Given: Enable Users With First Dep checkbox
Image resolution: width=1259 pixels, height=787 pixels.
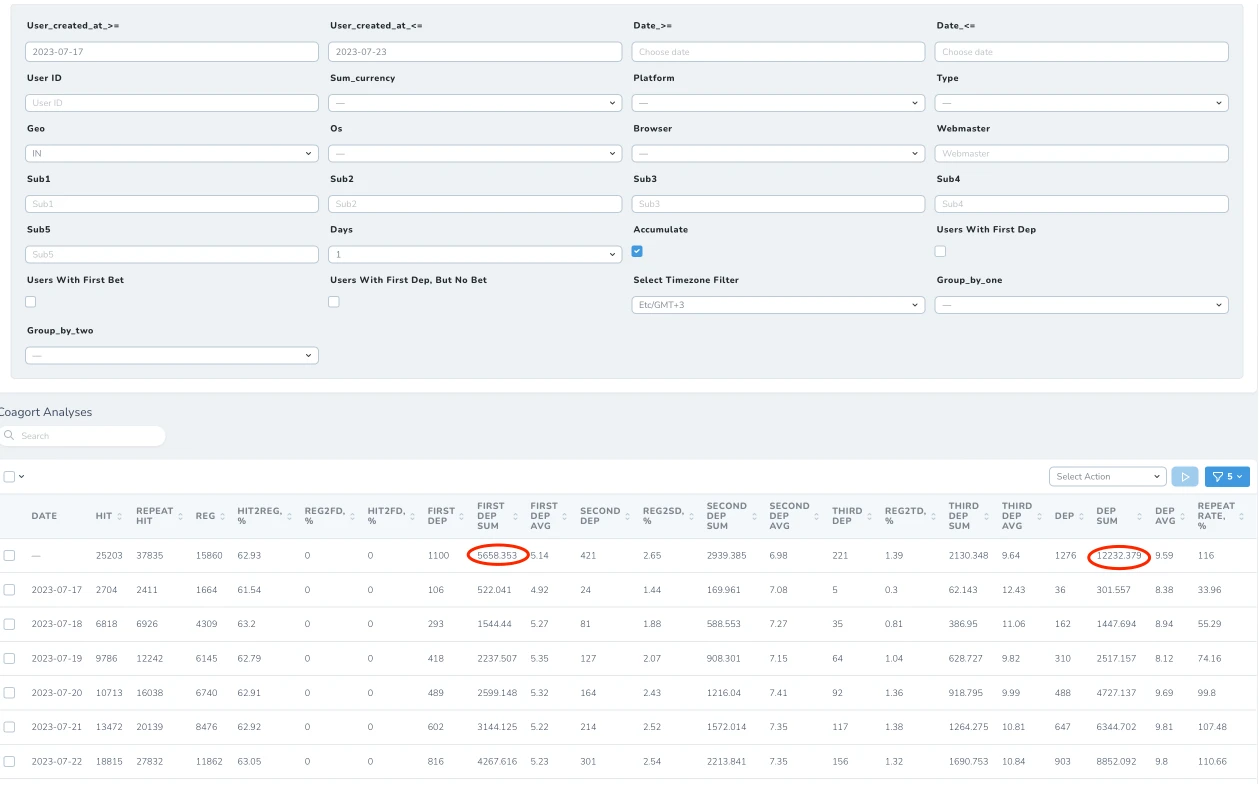Looking at the screenshot, I should click(x=940, y=251).
